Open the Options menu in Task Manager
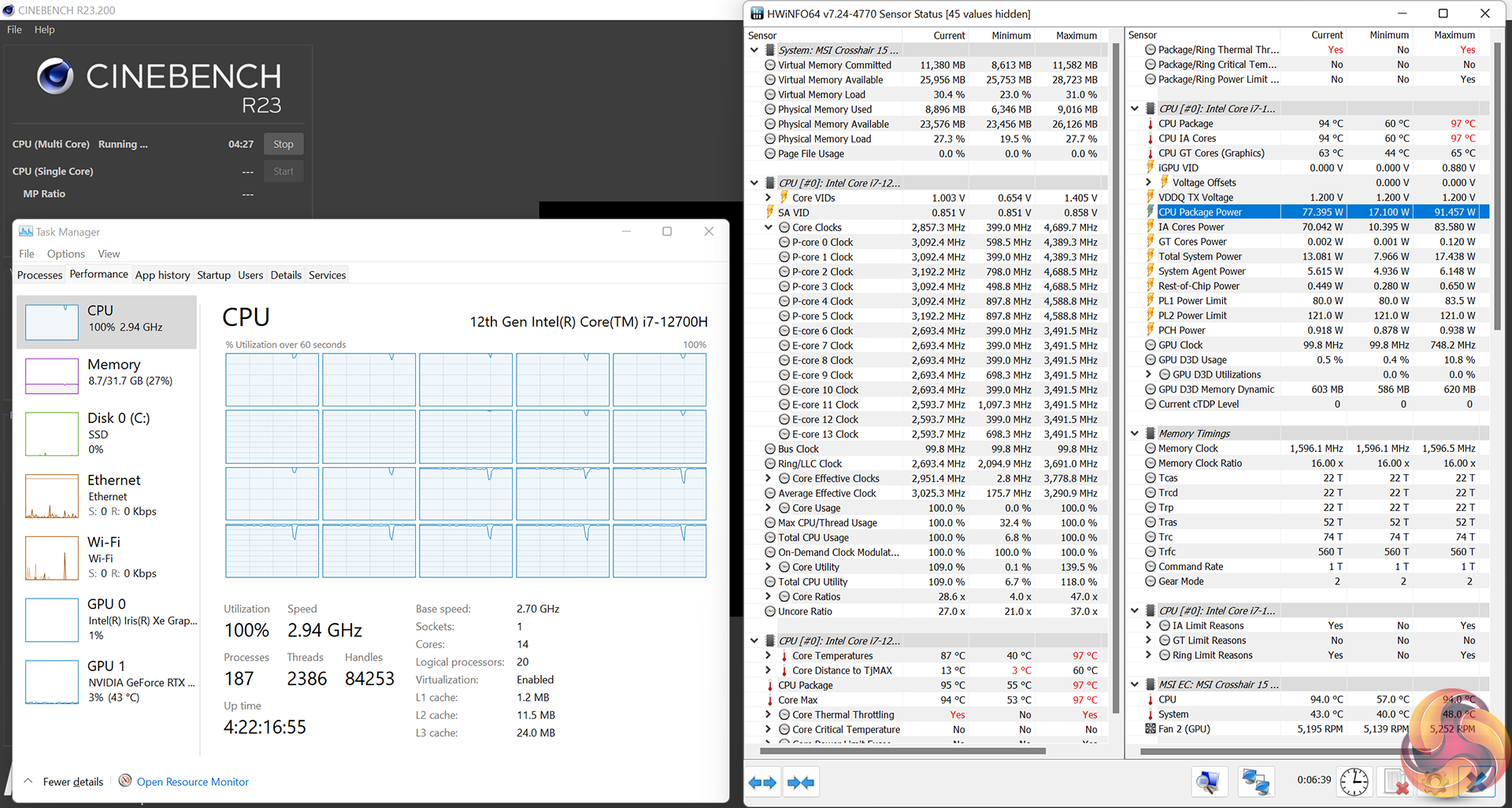The height and width of the screenshot is (808, 1512). [65, 254]
